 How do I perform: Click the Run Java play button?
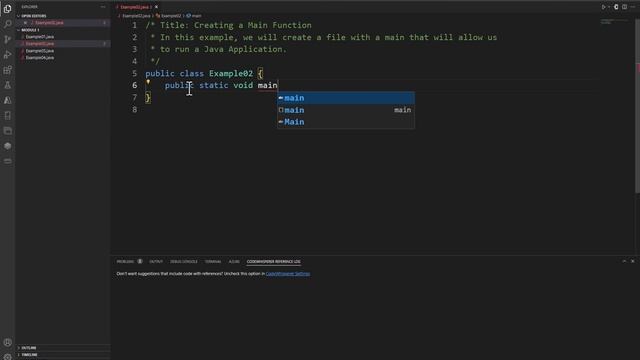603,7
